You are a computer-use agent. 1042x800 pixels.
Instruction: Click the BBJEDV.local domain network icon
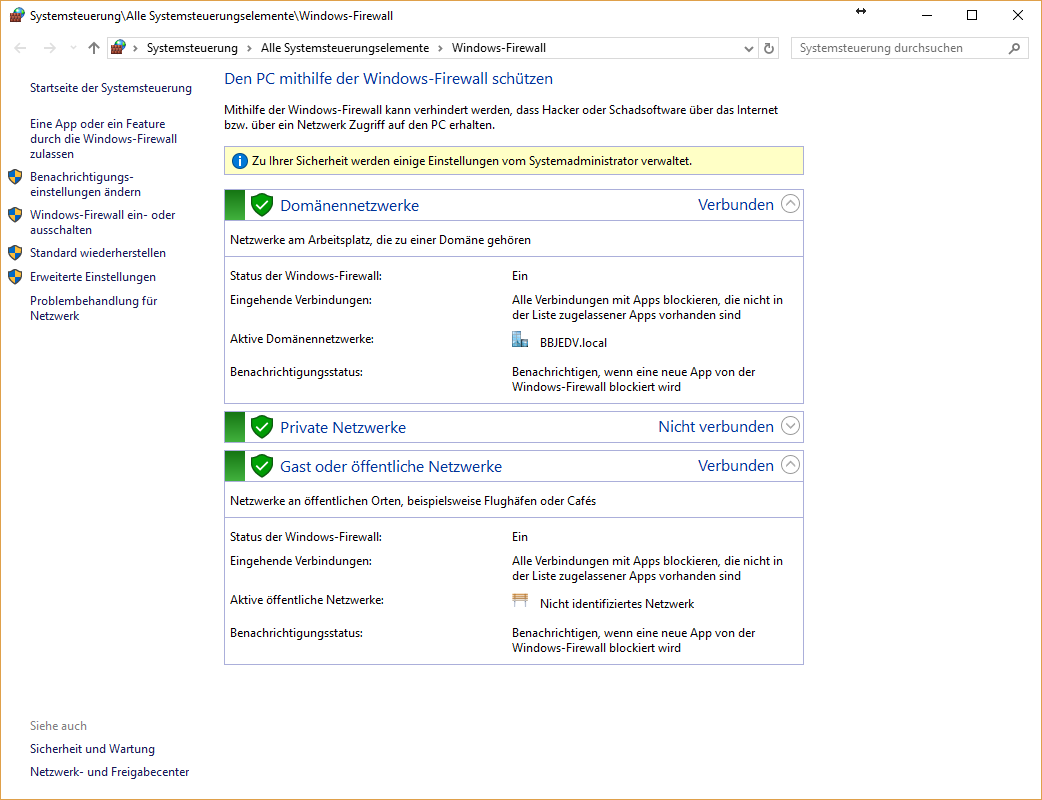point(520,340)
